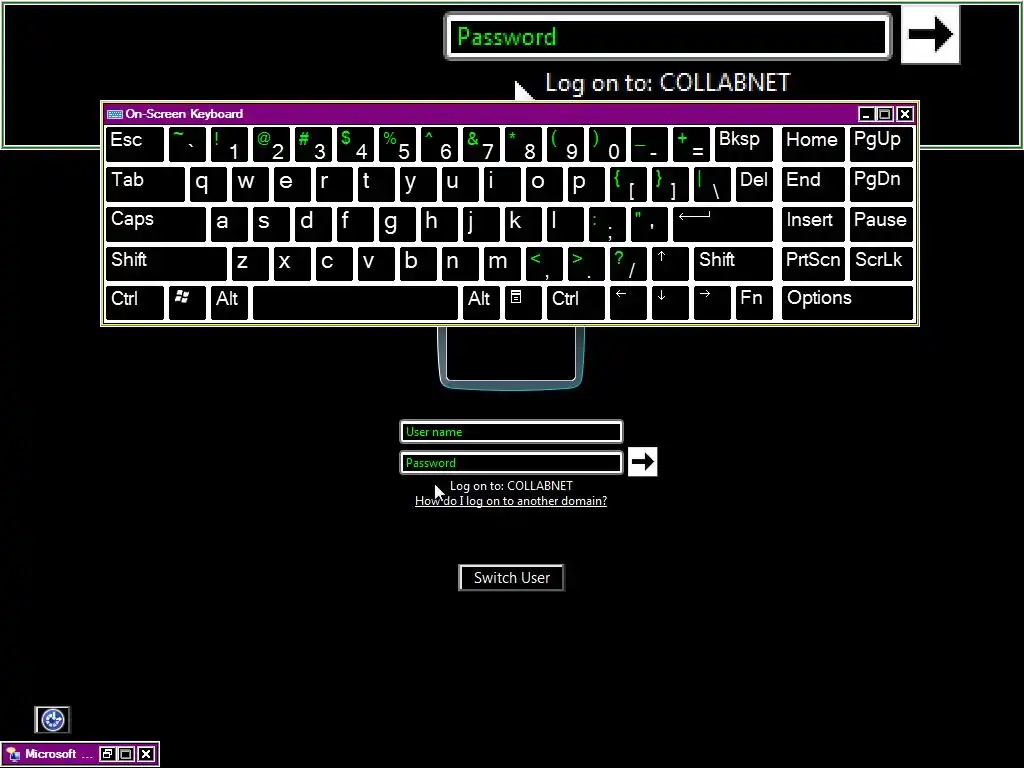
Task: Tap the 1 number key
Action: (229, 144)
